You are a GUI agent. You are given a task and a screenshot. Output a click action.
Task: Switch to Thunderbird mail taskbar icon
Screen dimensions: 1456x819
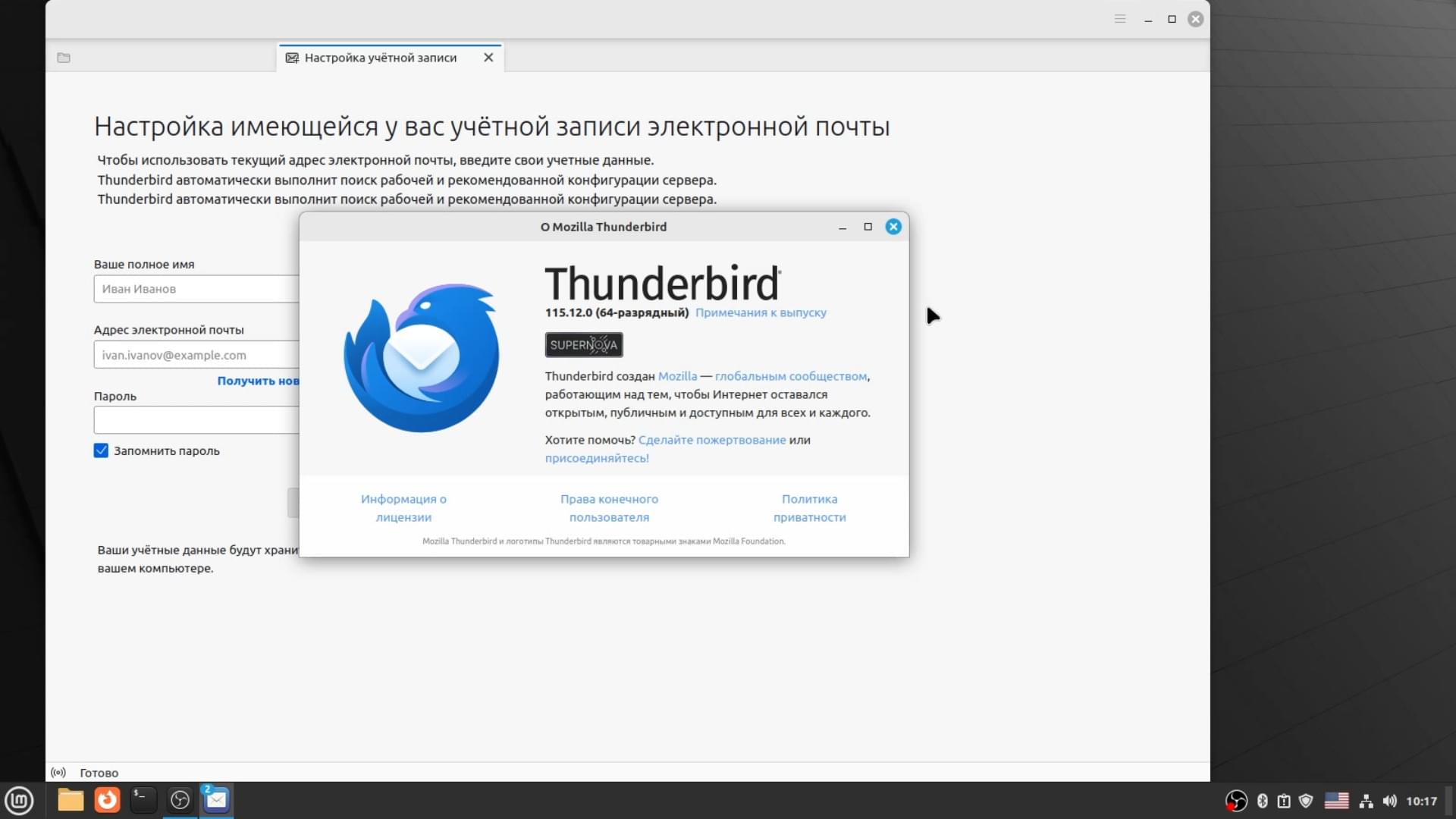point(216,800)
